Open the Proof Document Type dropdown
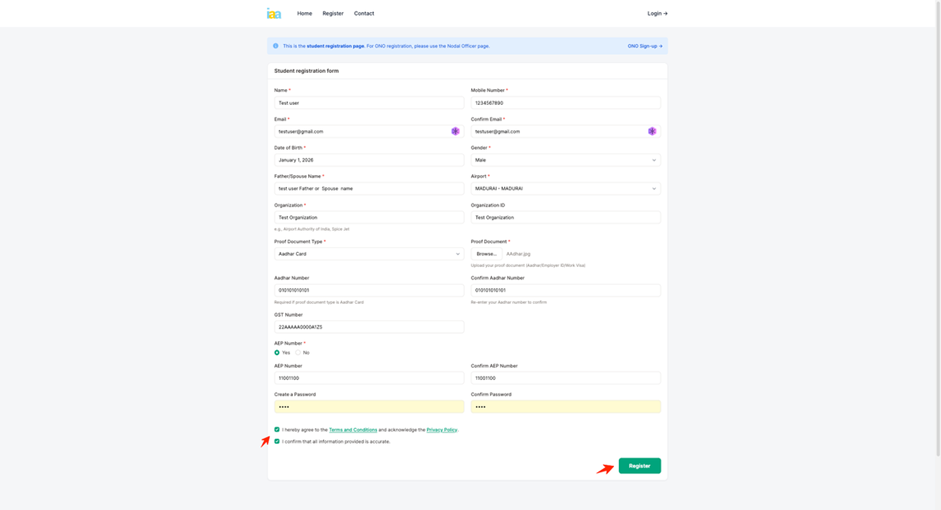941x510 pixels. 369,254
